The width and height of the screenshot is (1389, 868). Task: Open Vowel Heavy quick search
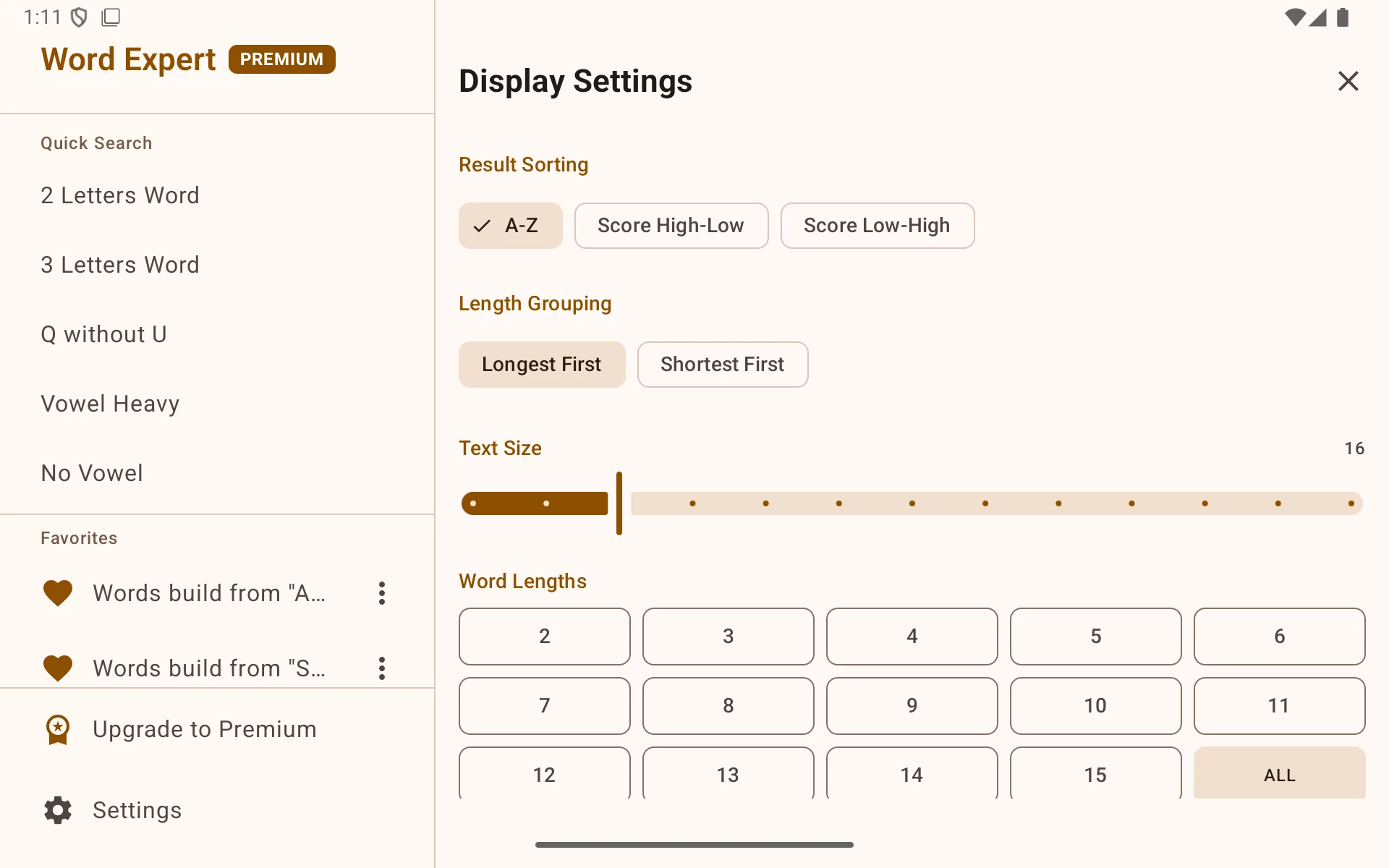tap(217, 404)
